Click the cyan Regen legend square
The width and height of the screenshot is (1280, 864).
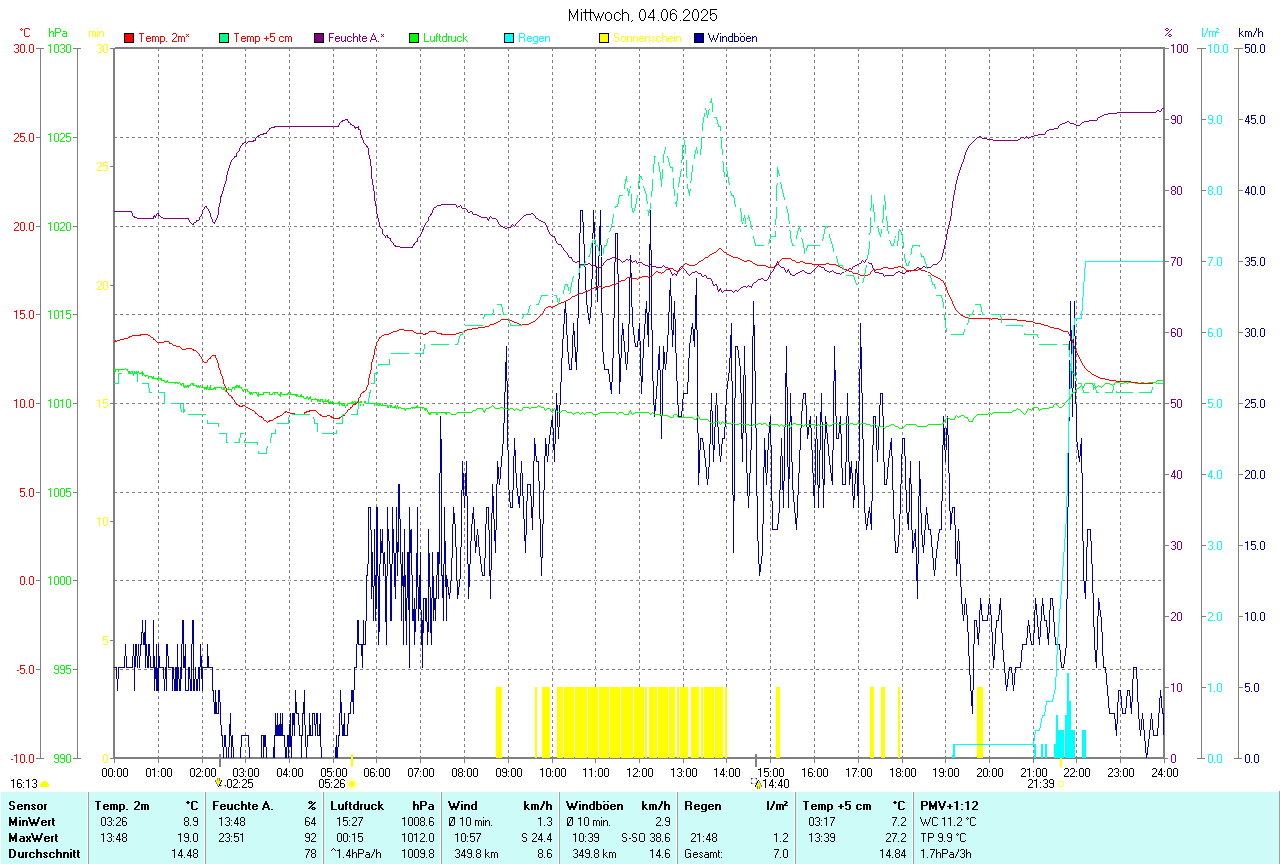(509, 38)
